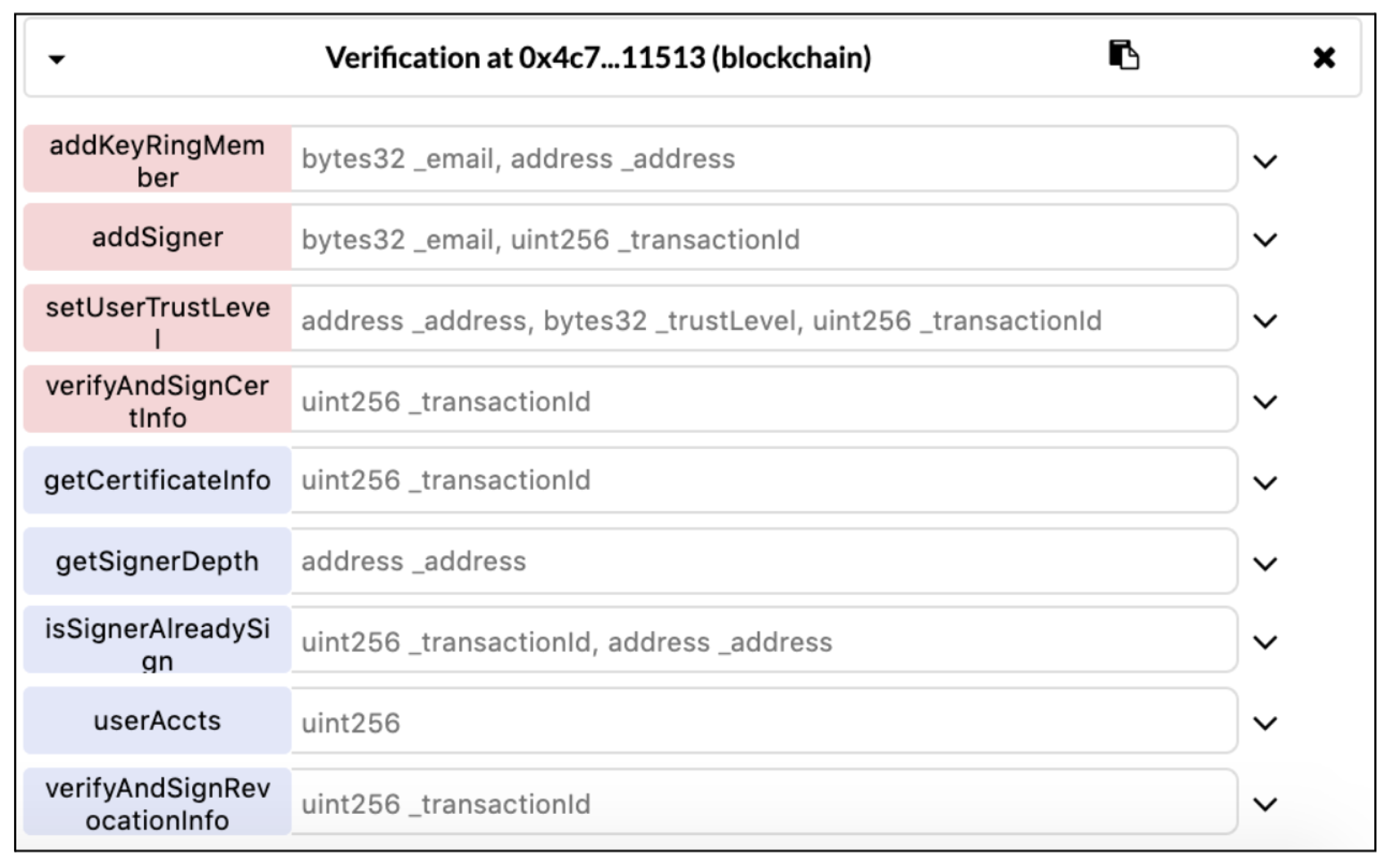Call the userAccts getter button

tap(157, 721)
